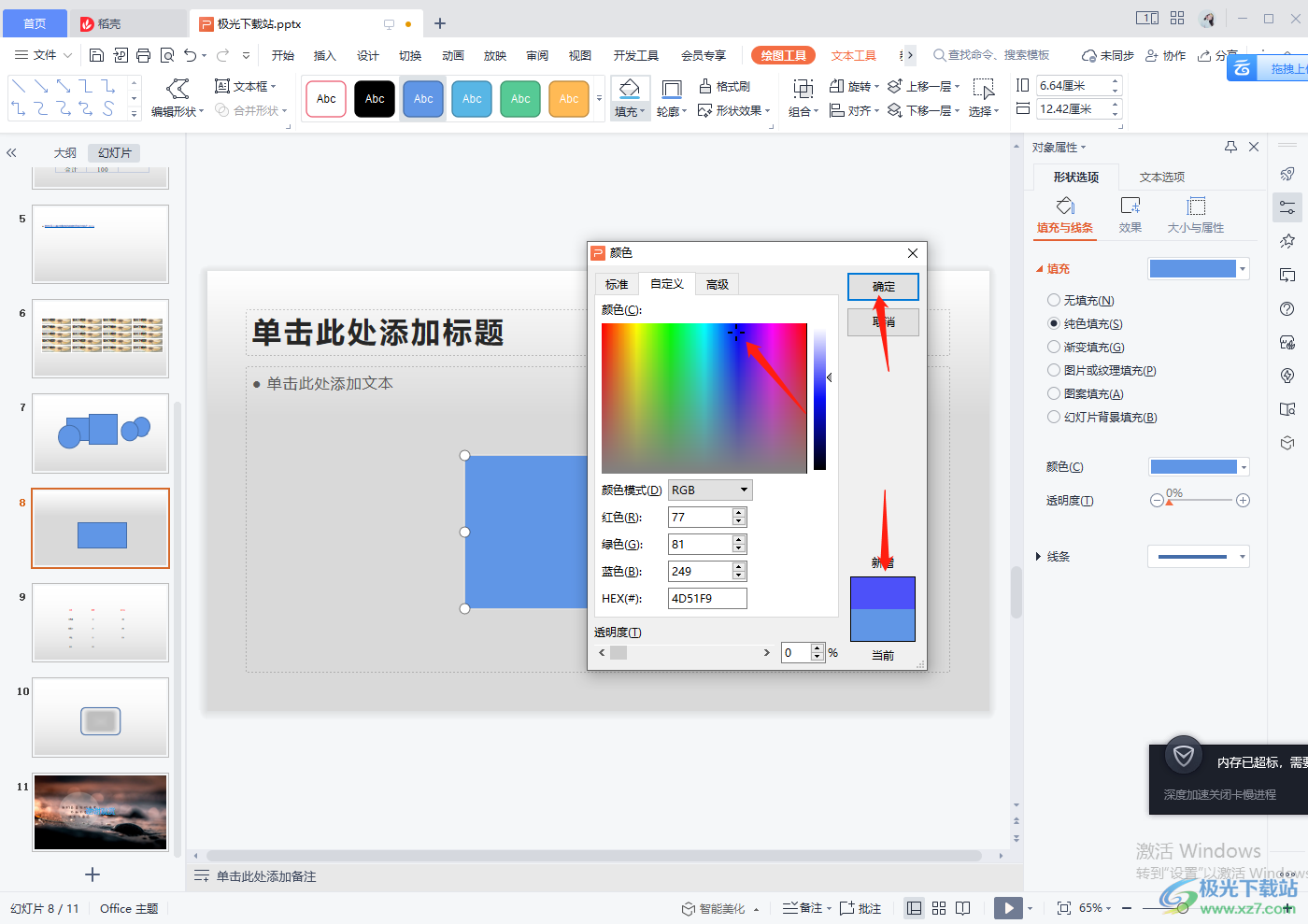
Task: Pin the Object Properties panel
Action: [x=1230, y=147]
